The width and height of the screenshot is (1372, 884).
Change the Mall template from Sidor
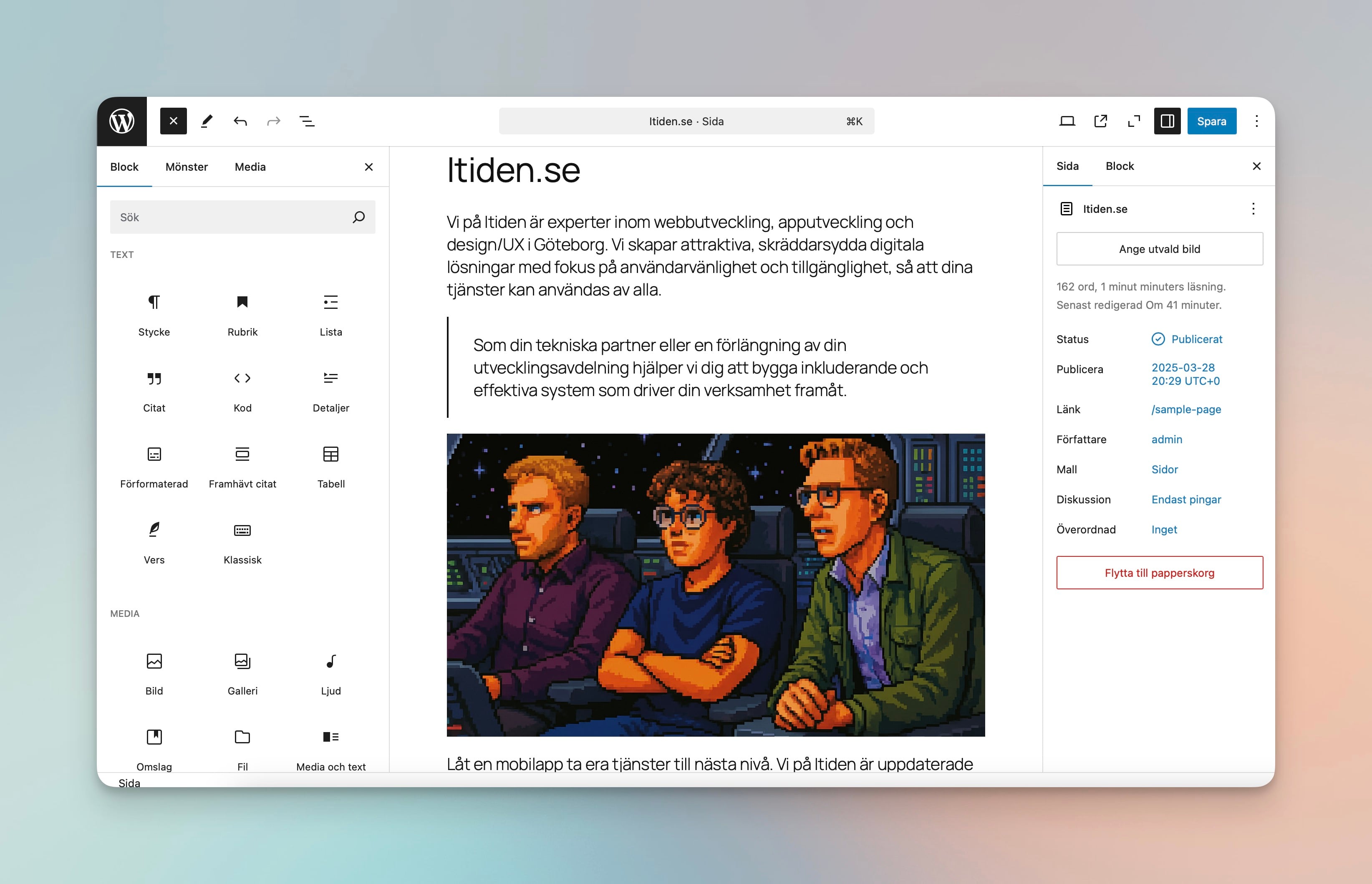[1165, 469]
